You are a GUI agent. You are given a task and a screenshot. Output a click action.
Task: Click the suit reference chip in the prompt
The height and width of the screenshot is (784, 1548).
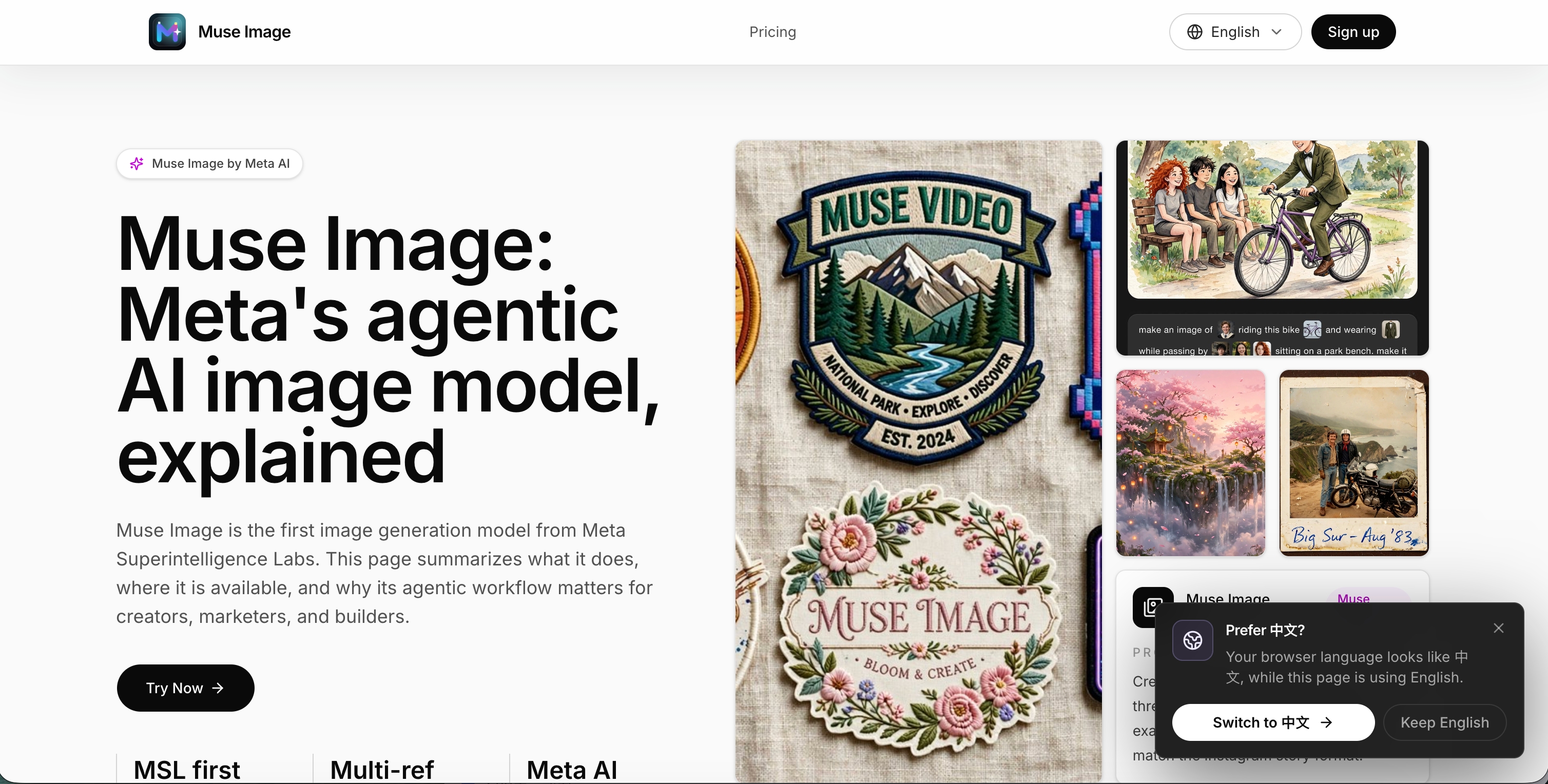pyautogui.click(x=1390, y=329)
